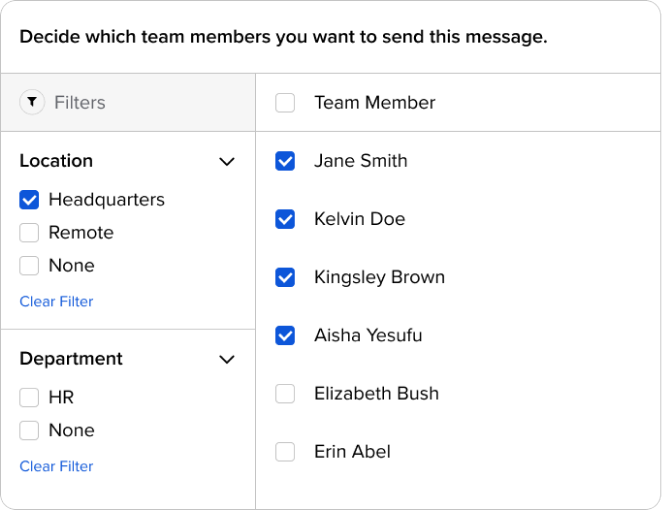This screenshot has width=662, height=510.
Task: Deselect Jane Smith
Action: point(285,161)
